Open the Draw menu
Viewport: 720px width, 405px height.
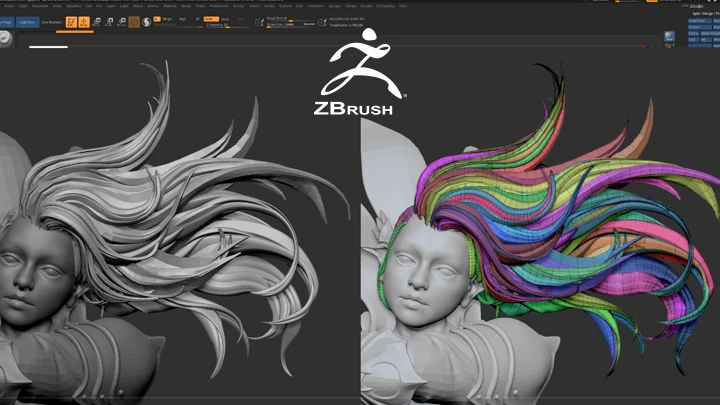coord(57,6)
